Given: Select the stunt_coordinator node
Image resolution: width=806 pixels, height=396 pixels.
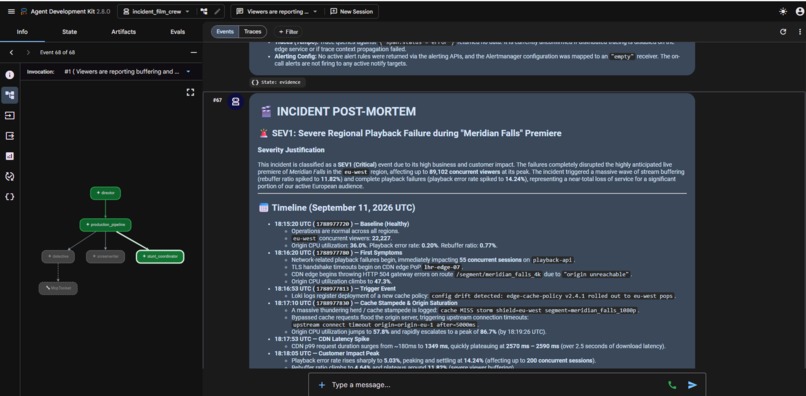Looking at the screenshot, I should pyautogui.click(x=160, y=257).
